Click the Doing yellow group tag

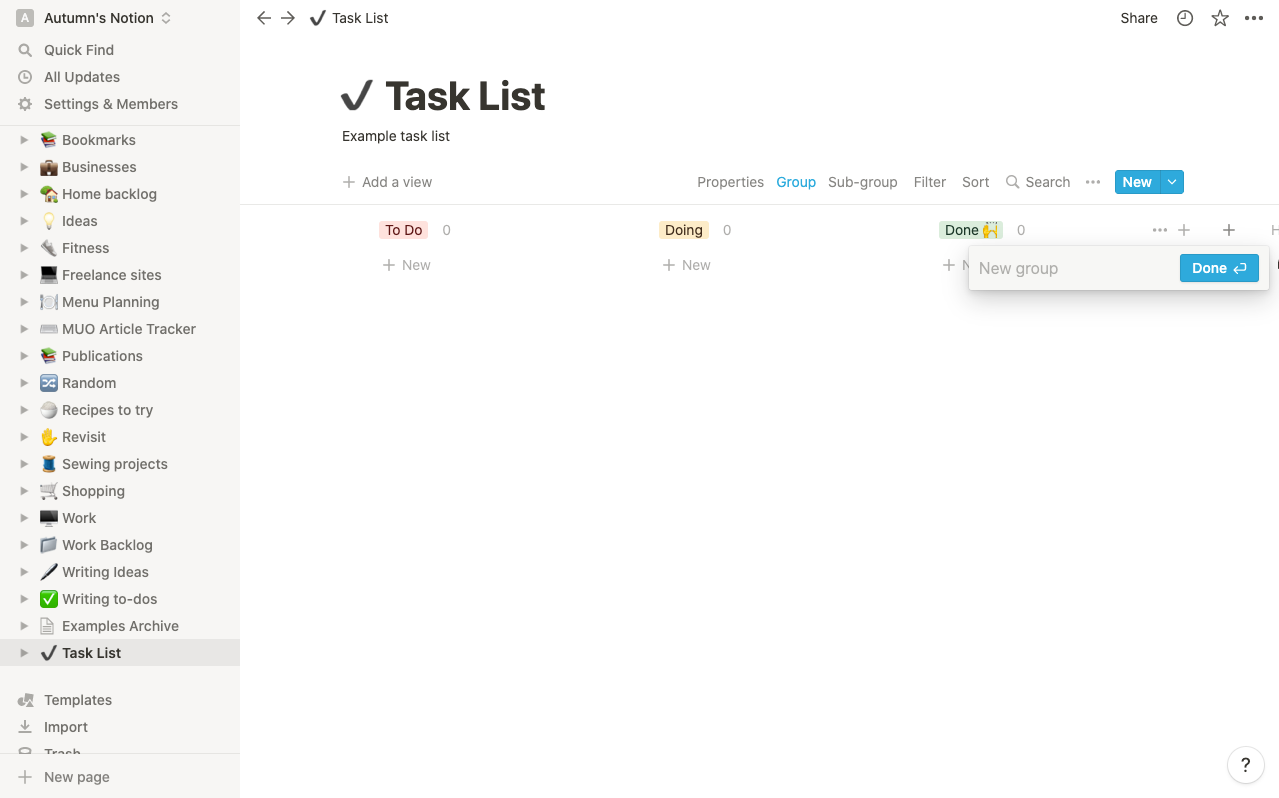pos(684,230)
